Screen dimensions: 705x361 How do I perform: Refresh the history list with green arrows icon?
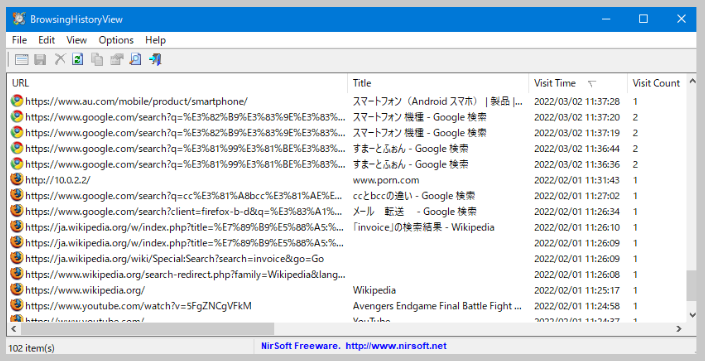click(78, 59)
